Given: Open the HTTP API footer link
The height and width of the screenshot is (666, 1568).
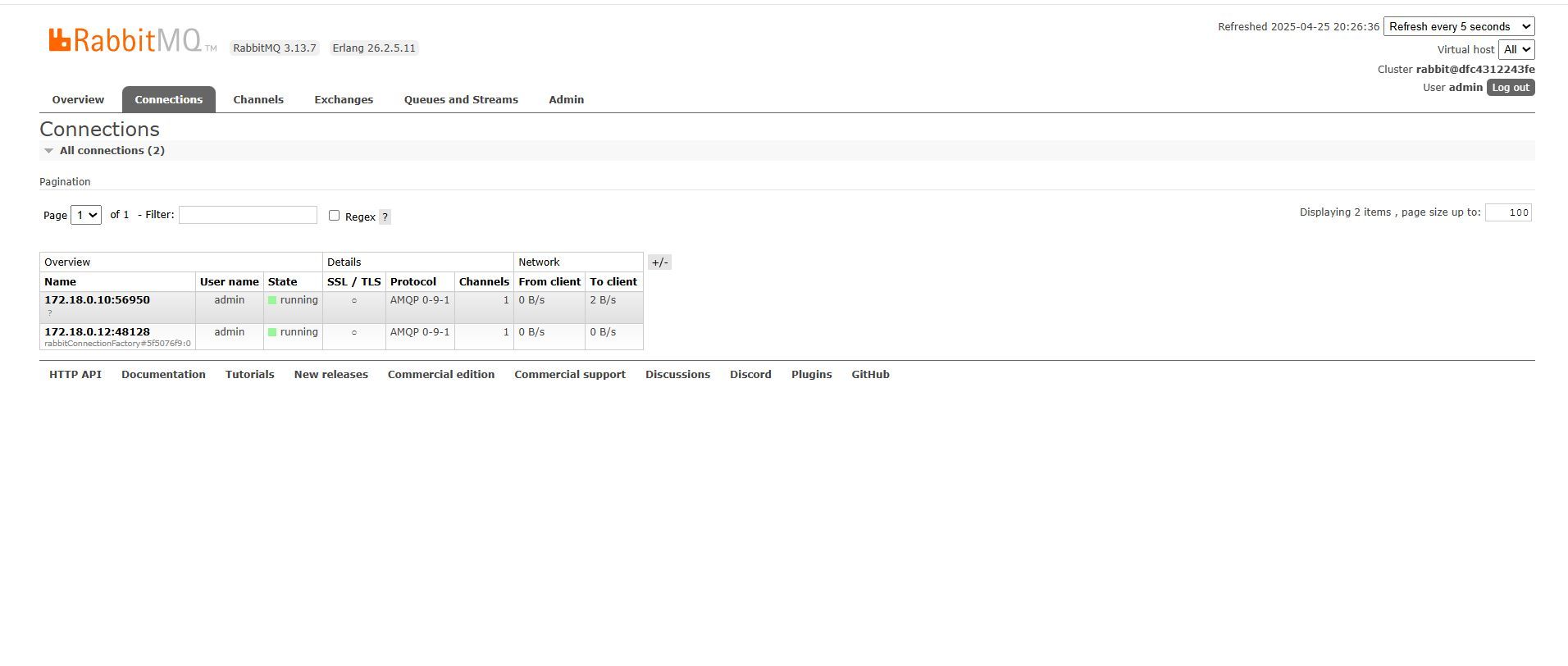Looking at the screenshot, I should point(75,374).
